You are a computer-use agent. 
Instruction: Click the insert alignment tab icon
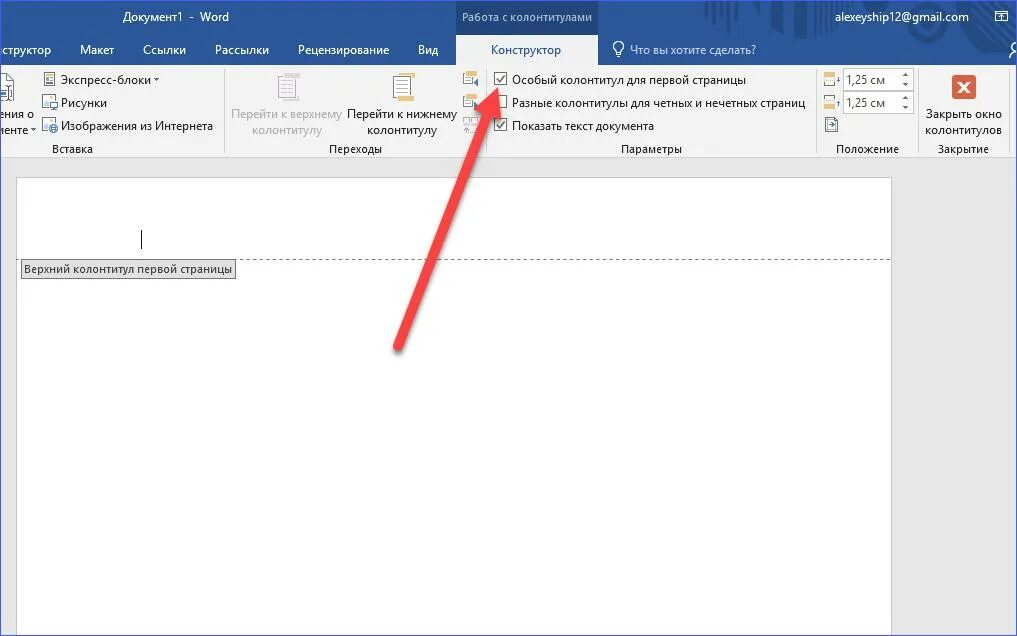[x=832, y=125]
